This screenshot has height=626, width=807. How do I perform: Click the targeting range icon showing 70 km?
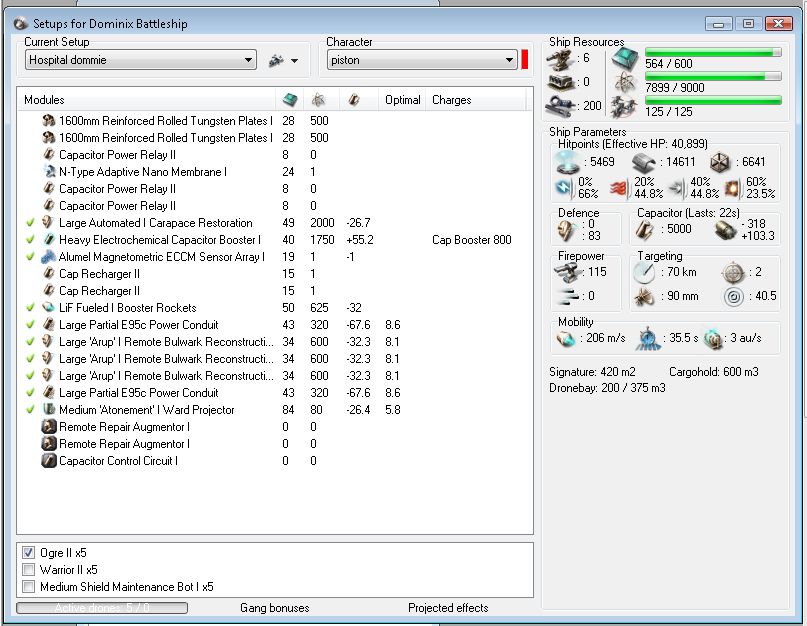644,272
